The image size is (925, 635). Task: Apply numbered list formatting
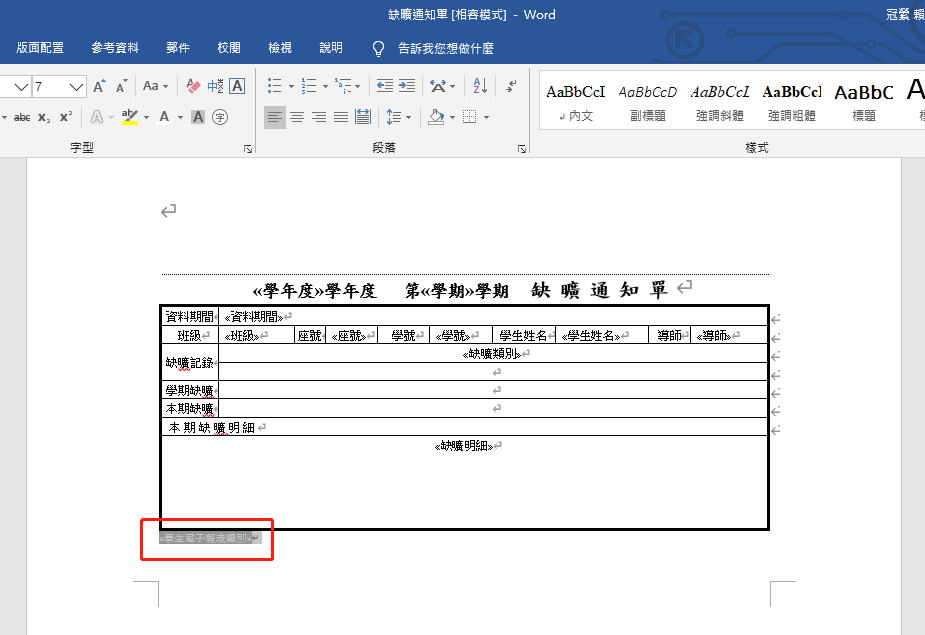309,86
